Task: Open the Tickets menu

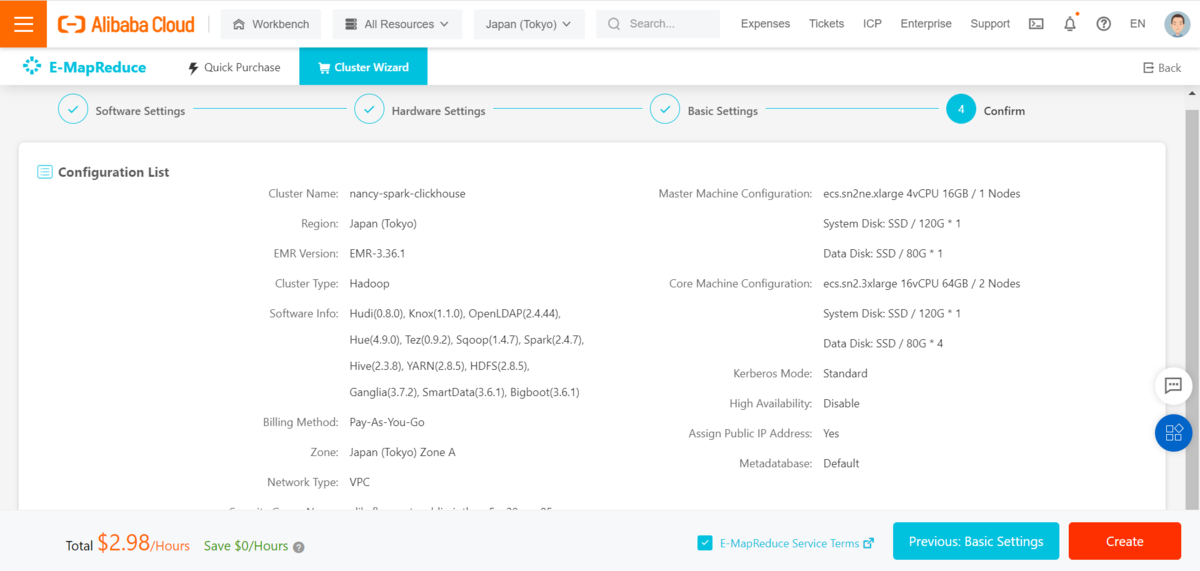Action: (x=826, y=24)
